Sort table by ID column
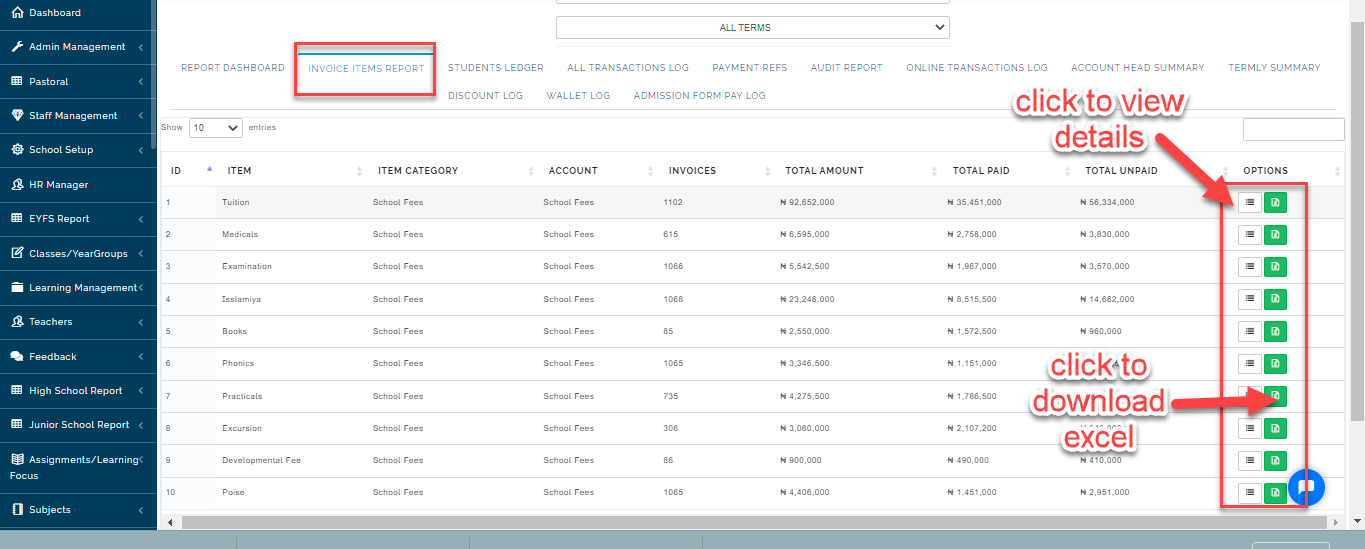The height and width of the screenshot is (549, 1365). pyautogui.click(x=189, y=171)
